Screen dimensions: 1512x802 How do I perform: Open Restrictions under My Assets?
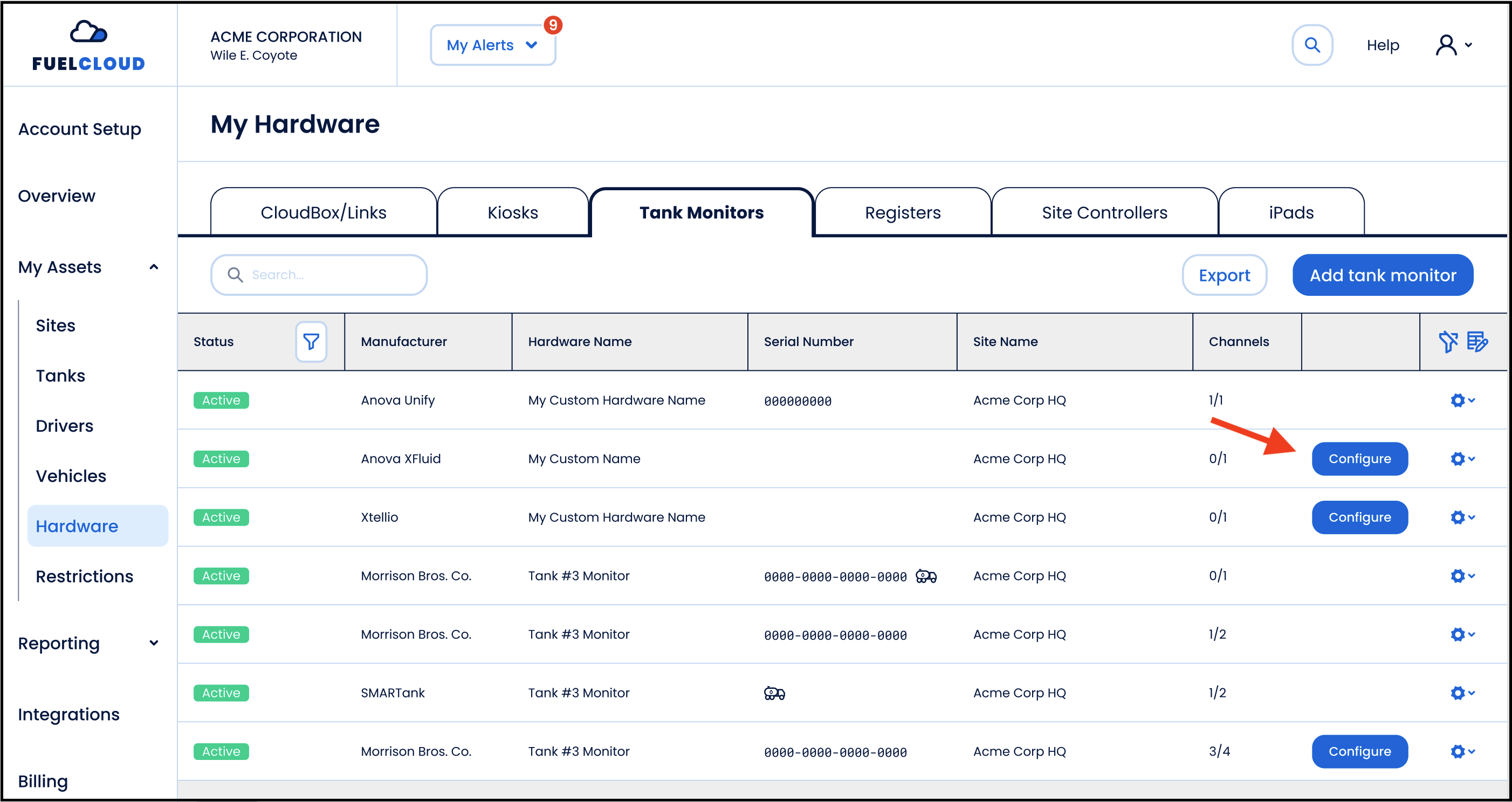[85, 576]
